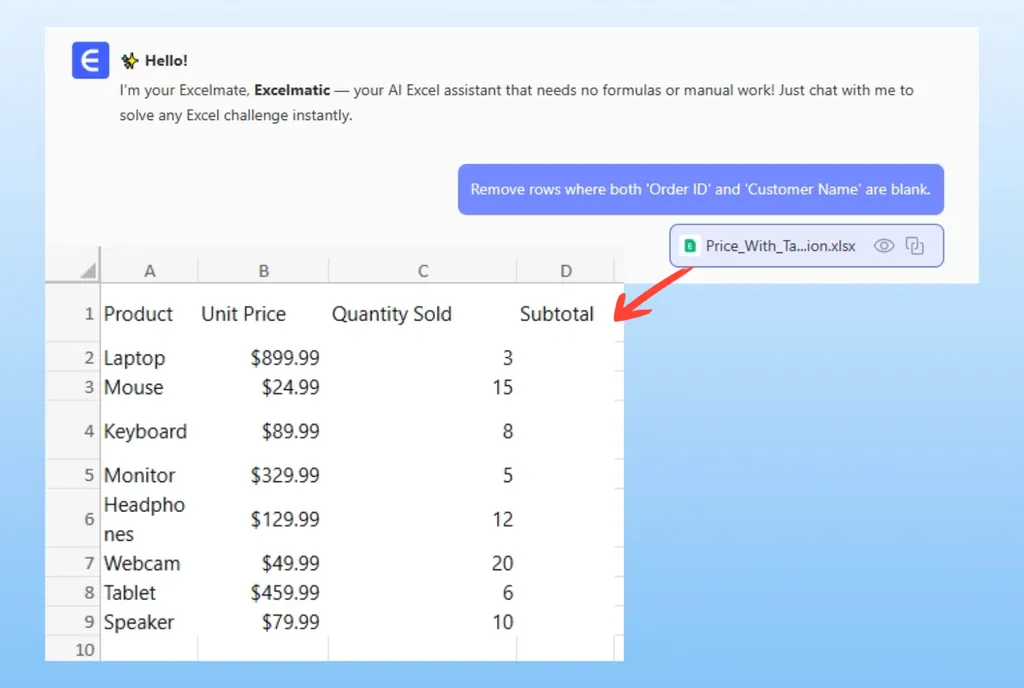Open the Price_With_Ta...ion.xlsx attachment

pos(780,246)
